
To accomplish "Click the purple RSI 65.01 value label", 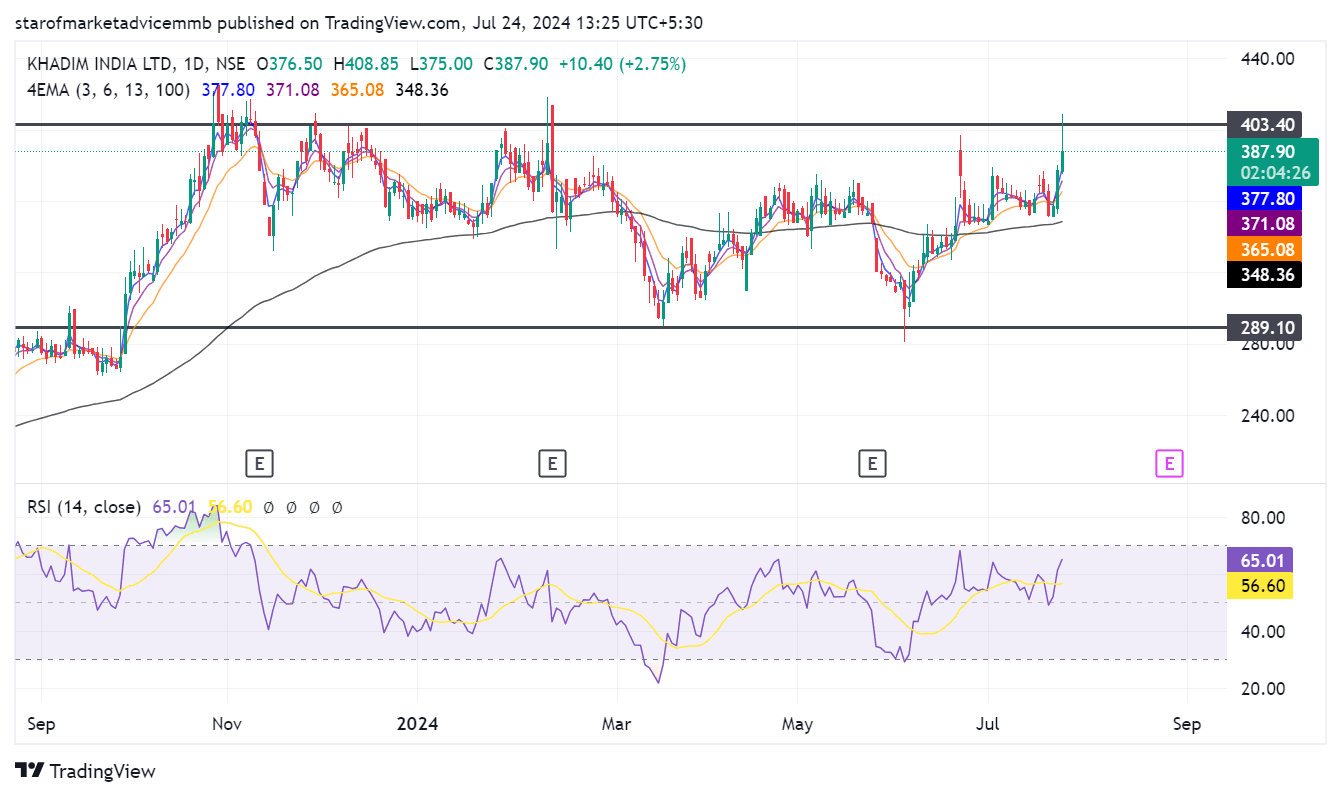I will pyautogui.click(x=1260, y=560).
